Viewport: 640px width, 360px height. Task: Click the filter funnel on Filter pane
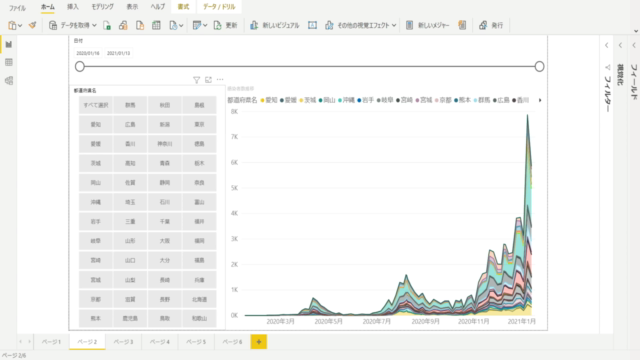click(608, 67)
